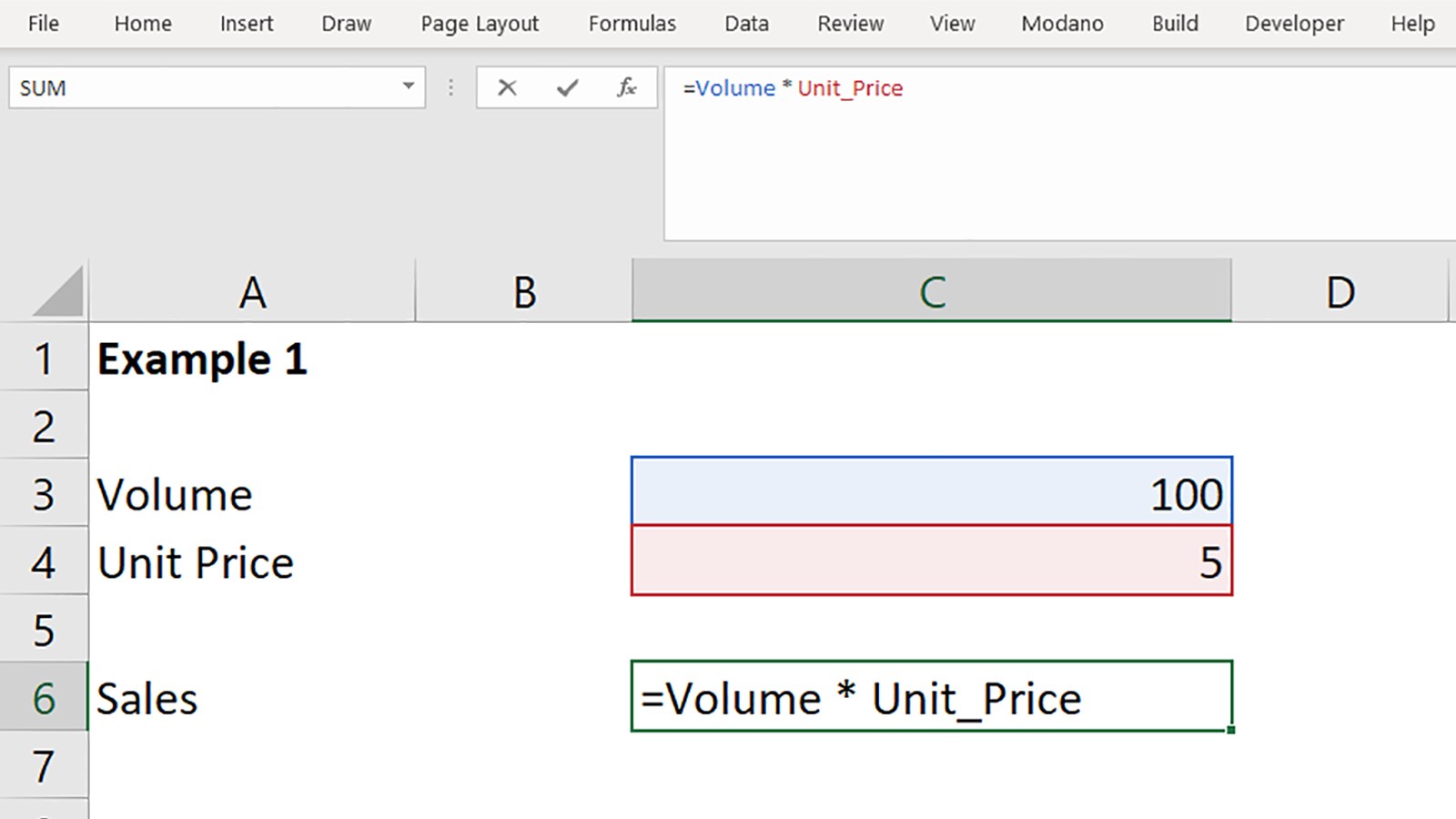Switch to the Formulas tab
The height and width of the screenshot is (819, 1456).
pos(632,24)
